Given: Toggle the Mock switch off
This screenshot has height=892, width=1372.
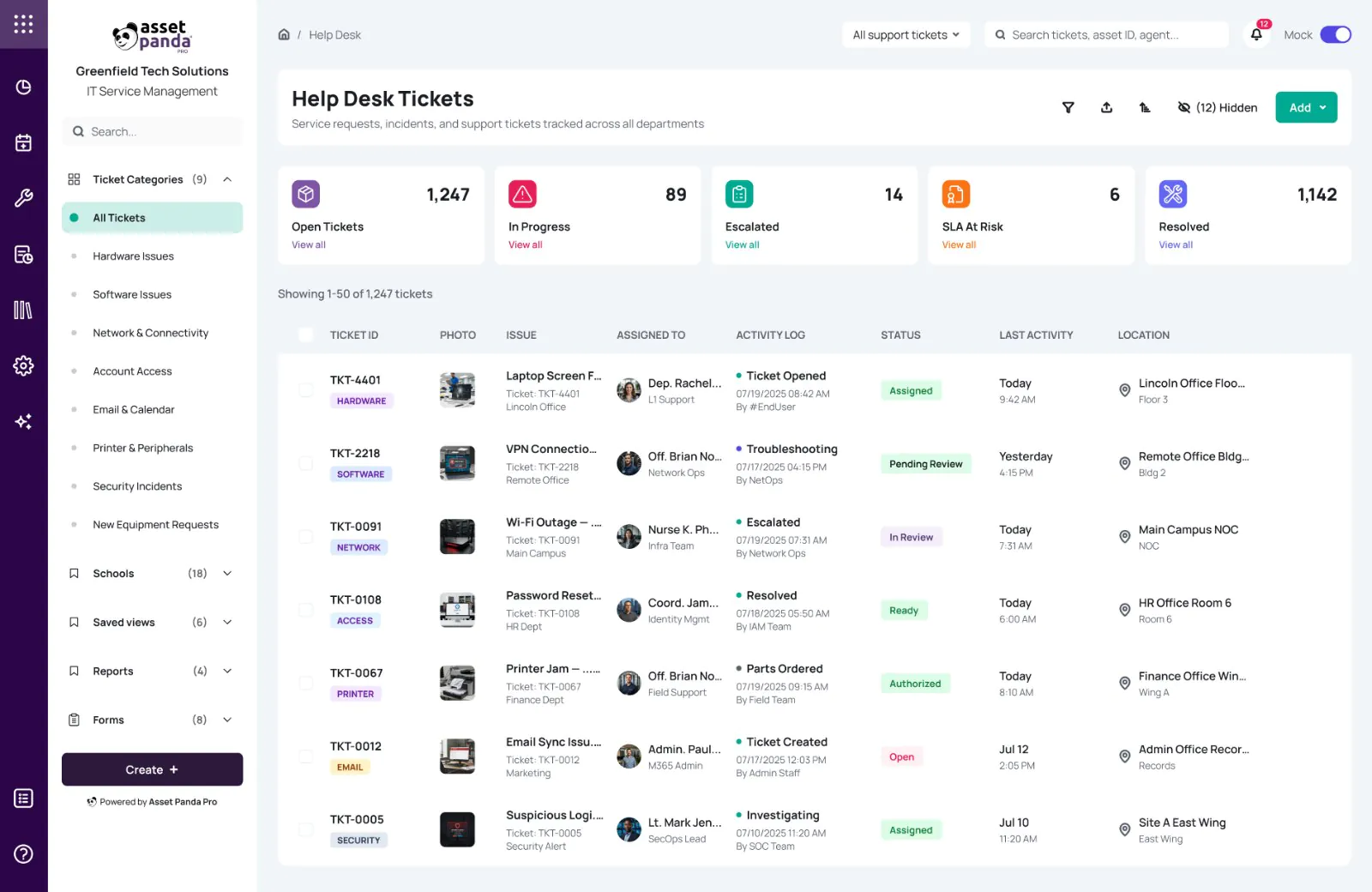Looking at the screenshot, I should tap(1335, 34).
